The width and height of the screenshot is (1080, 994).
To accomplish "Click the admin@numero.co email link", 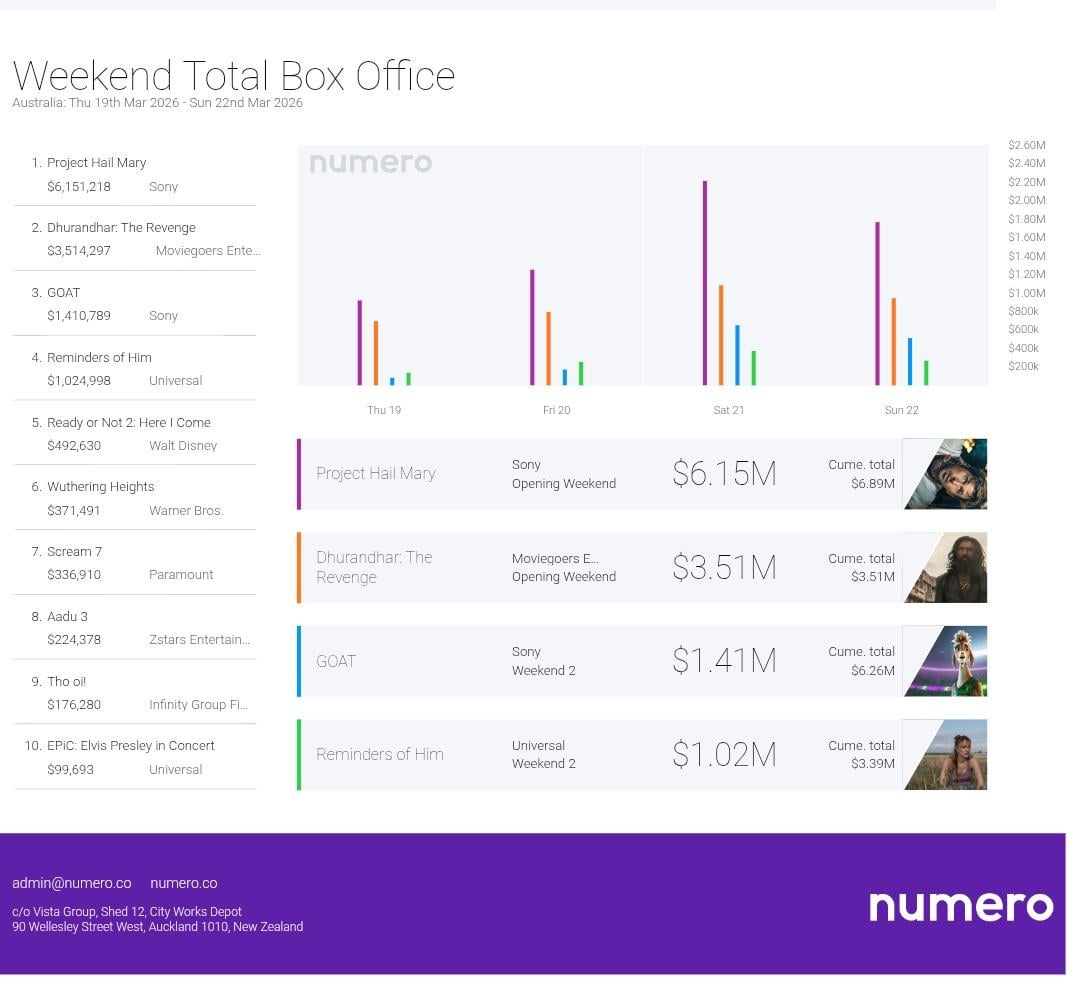I will pos(71,883).
